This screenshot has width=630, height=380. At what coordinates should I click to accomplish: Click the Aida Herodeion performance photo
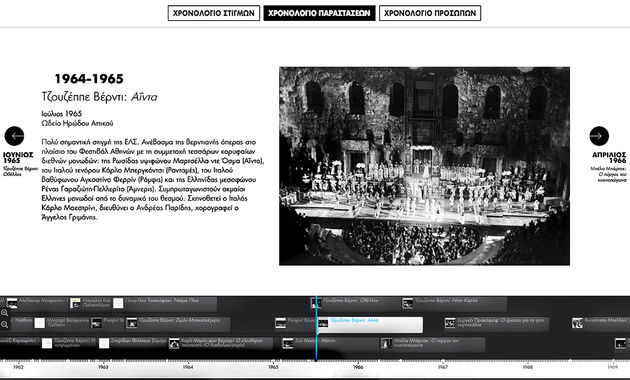point(424,166)
